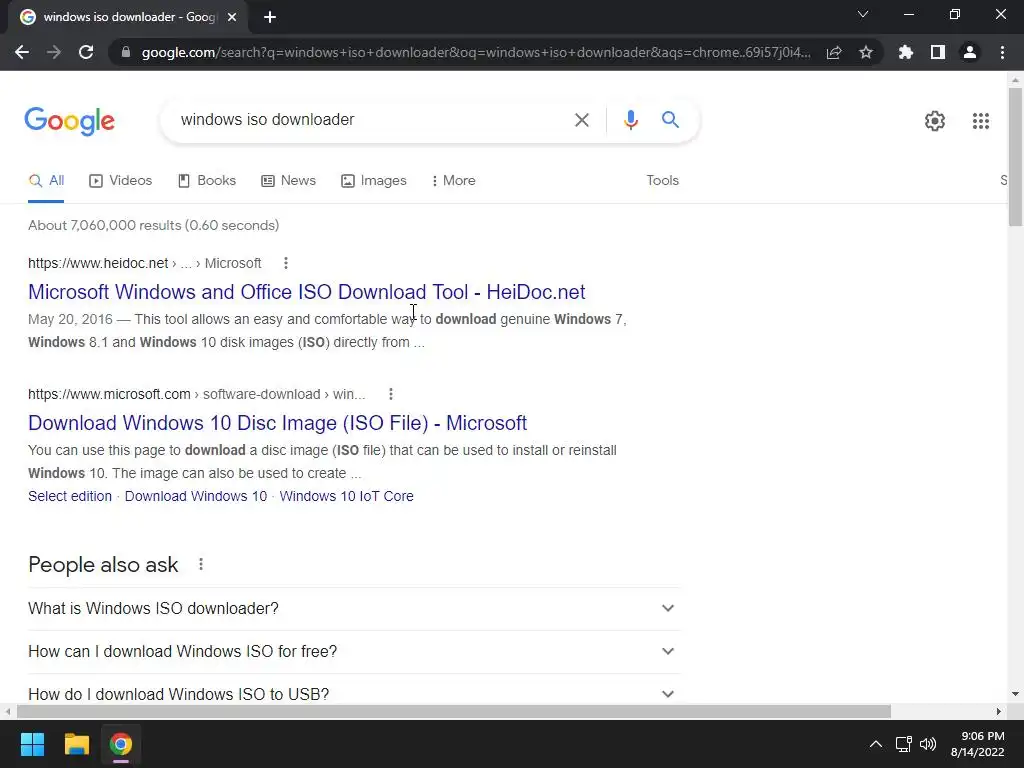Screen dimensions: 1024x768
Task: Bookmark this tab with the star icon
Action: (866, 52)
